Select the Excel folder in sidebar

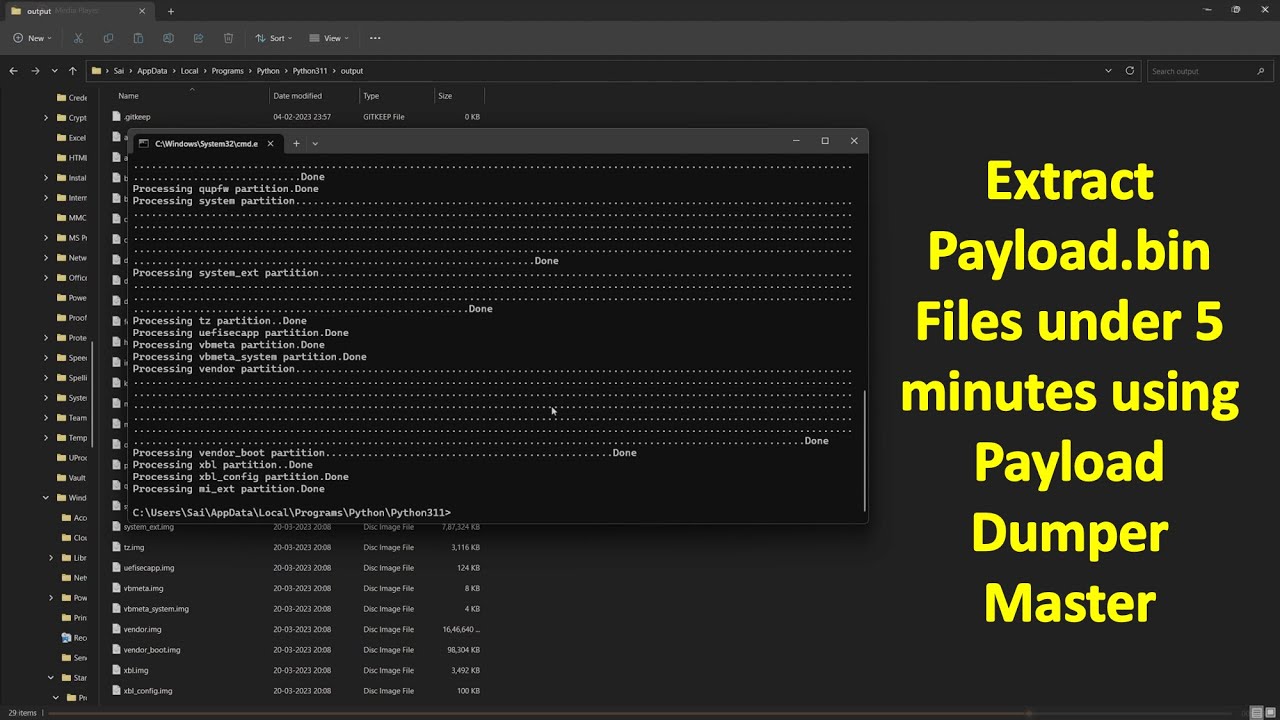pyautogui.click(x=71, y=138)
